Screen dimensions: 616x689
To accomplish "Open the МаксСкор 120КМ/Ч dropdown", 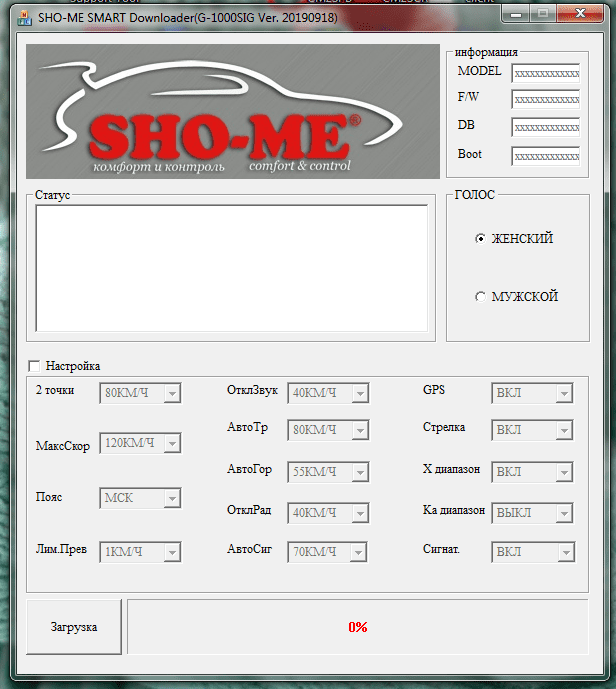I will point(140,443).
